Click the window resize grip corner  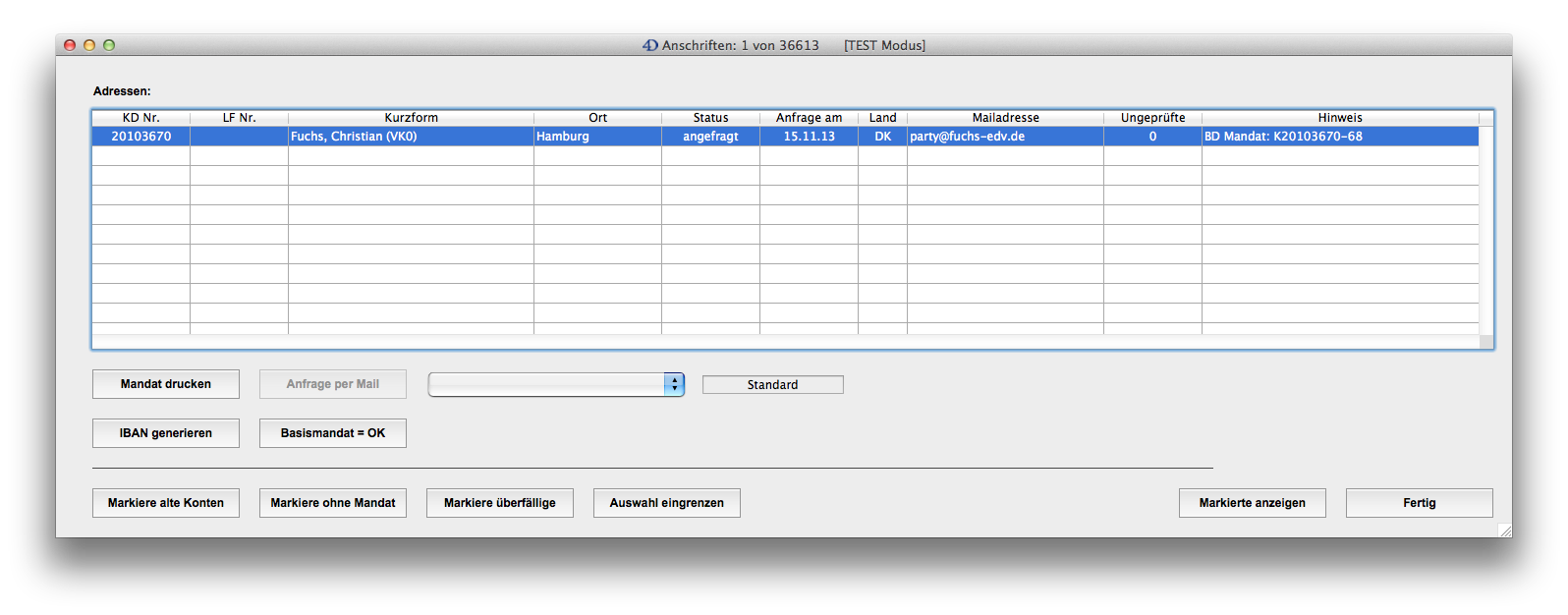click(x=1504, y=531)
